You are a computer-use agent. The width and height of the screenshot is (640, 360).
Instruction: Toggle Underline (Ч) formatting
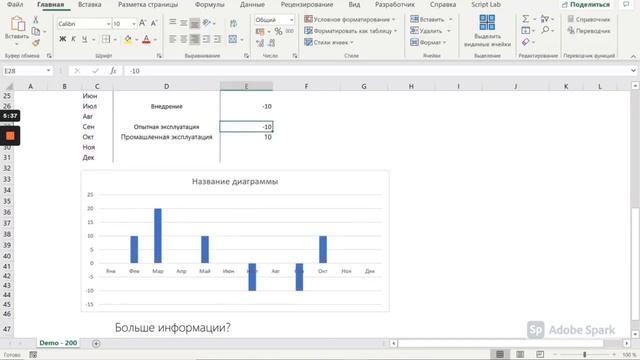click(x=84, y=39)
